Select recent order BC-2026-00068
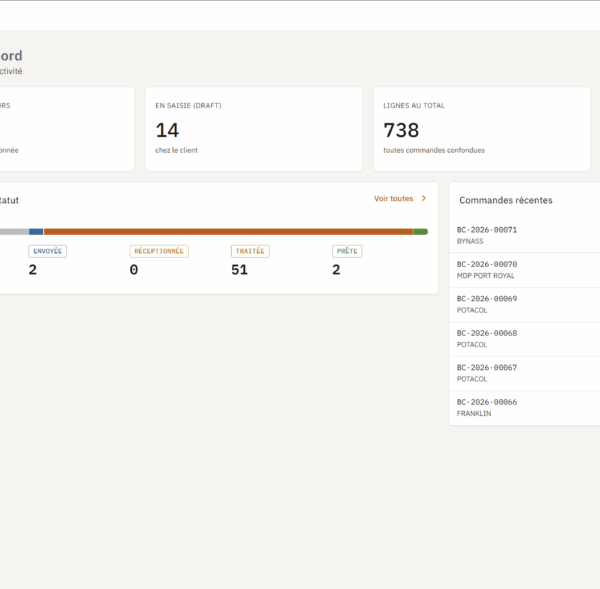 pos(525,339)
